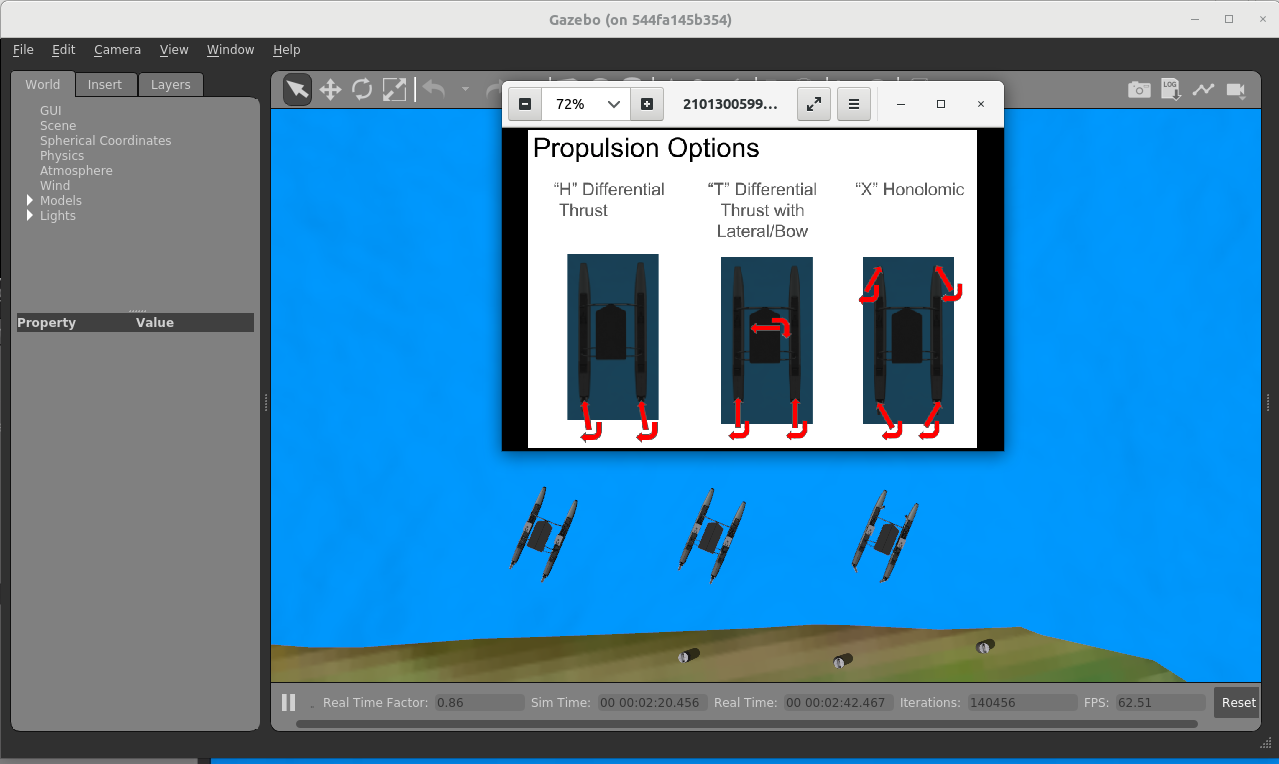Activate the rotate mode tool
Screen dimensions: 1279x764
[x=362, y=89]
